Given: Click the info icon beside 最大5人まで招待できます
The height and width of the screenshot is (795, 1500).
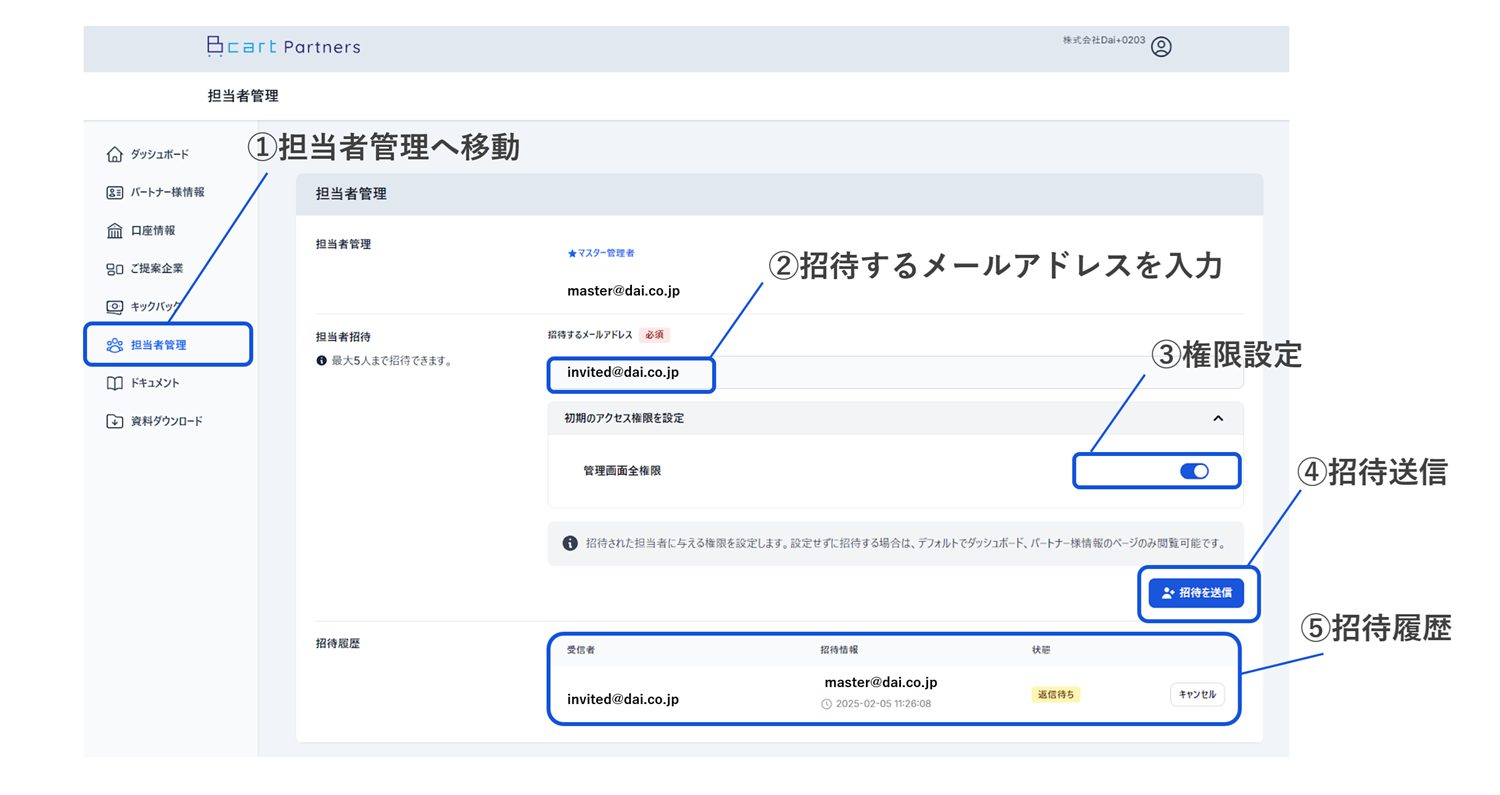Looking at the screenshot, I should (321, 360).
